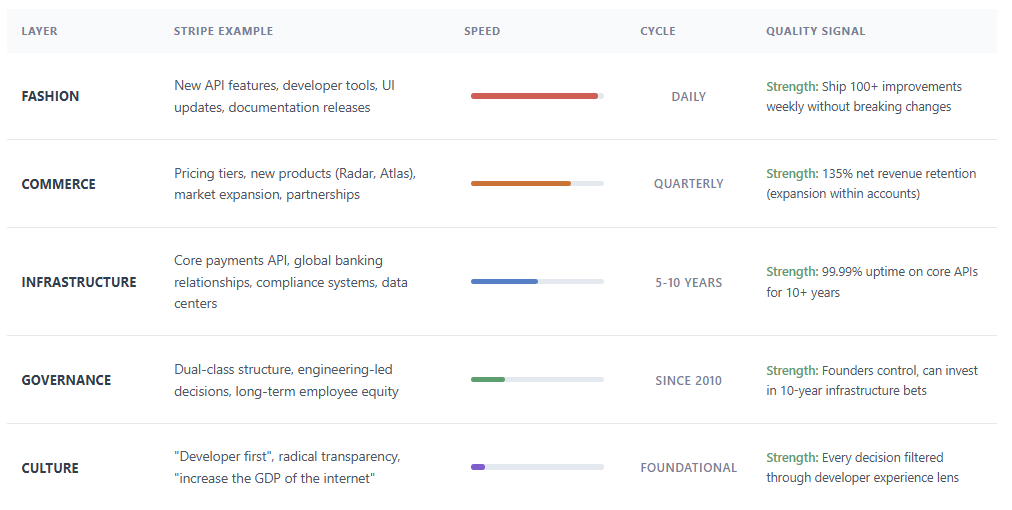Click the red Fashion speed bar
This screenshot has height=510, width=1012.
coord(534,96)
